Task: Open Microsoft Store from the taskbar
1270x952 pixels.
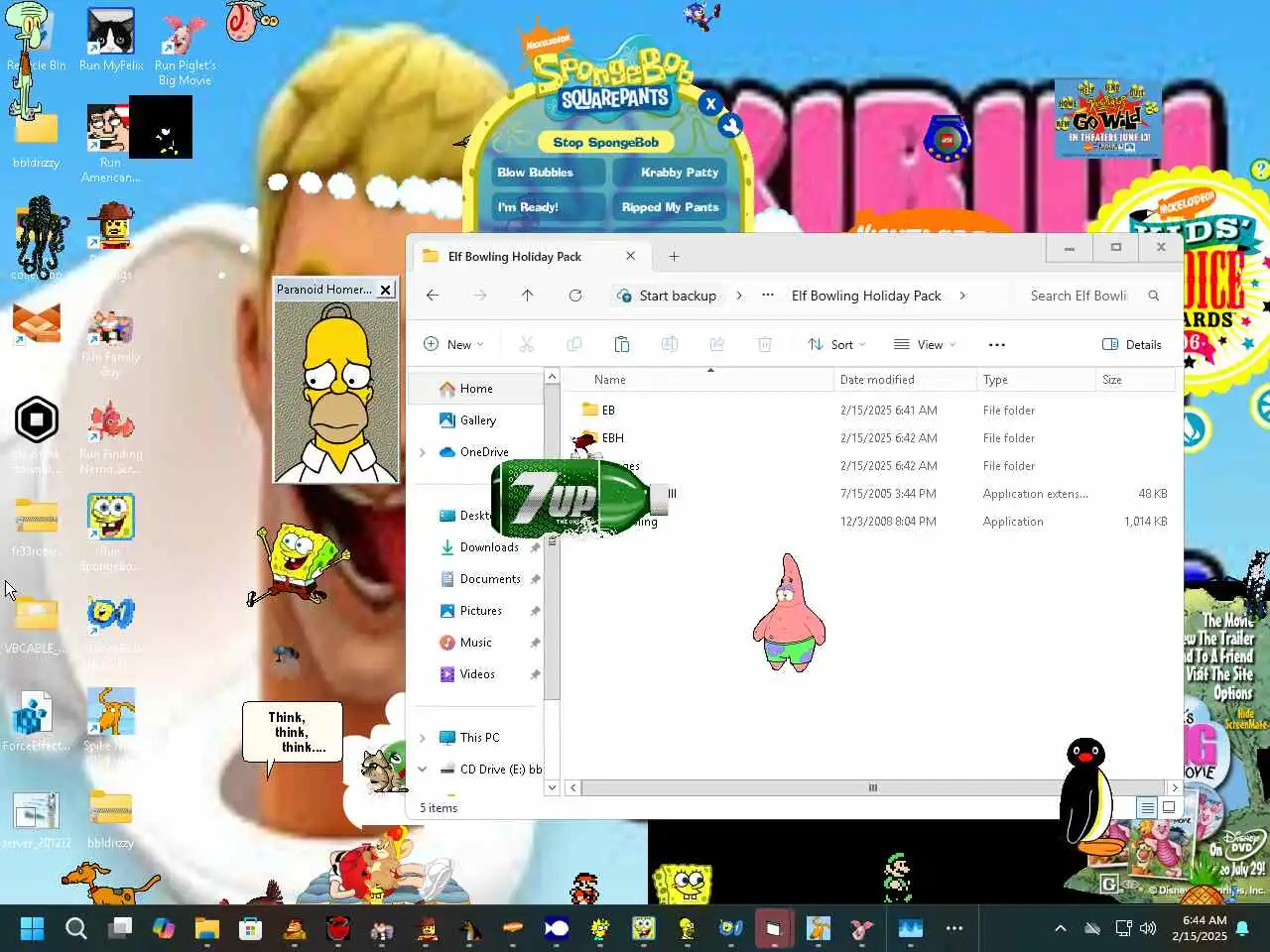Action: click(250, 928)
